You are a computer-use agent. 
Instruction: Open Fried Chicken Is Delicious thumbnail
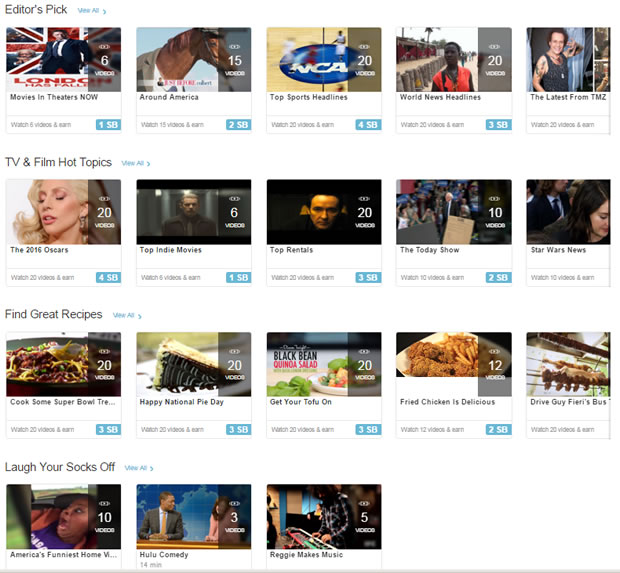454,364
